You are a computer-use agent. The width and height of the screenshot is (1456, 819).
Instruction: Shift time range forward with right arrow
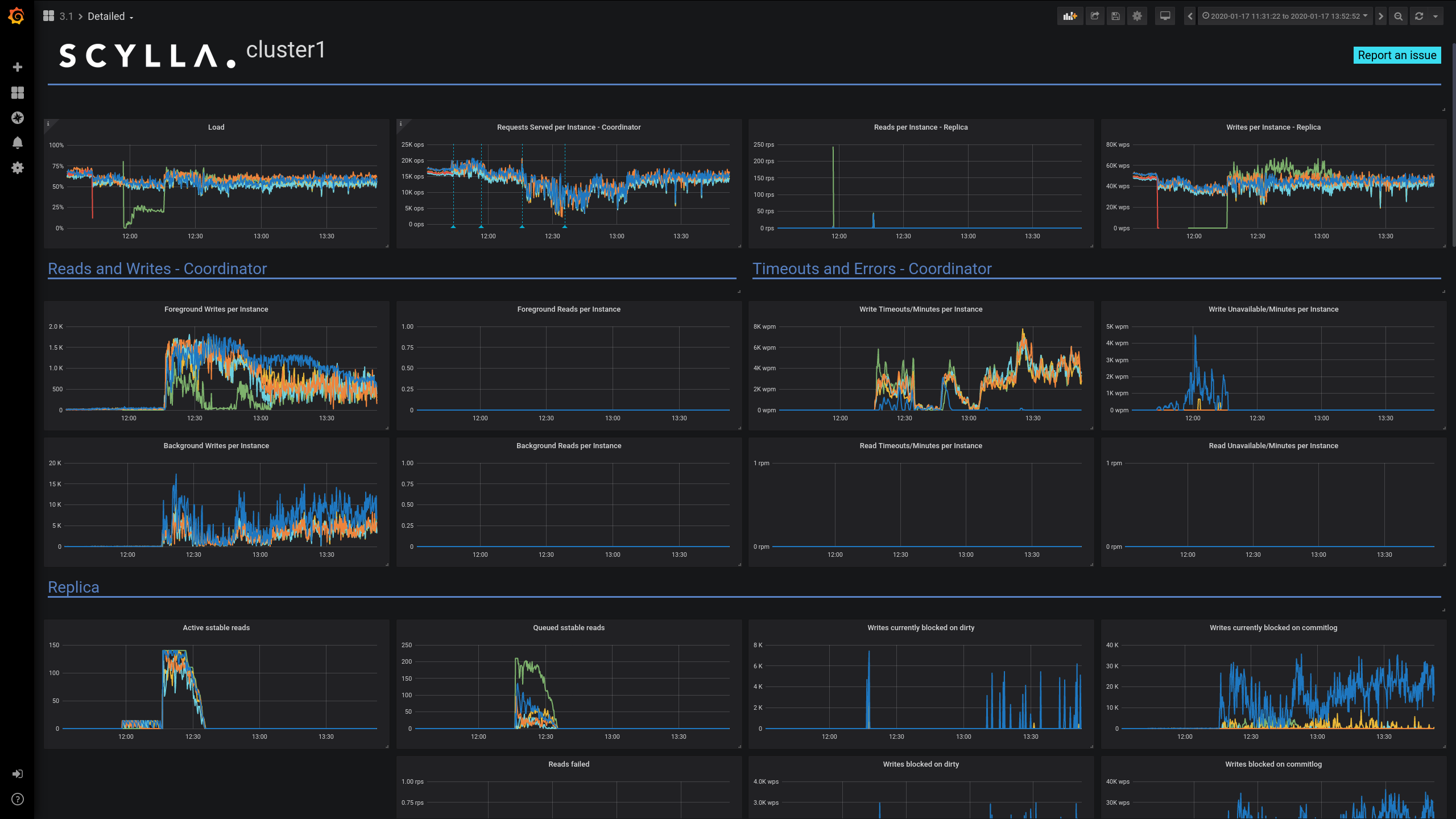coord(1380,16)
